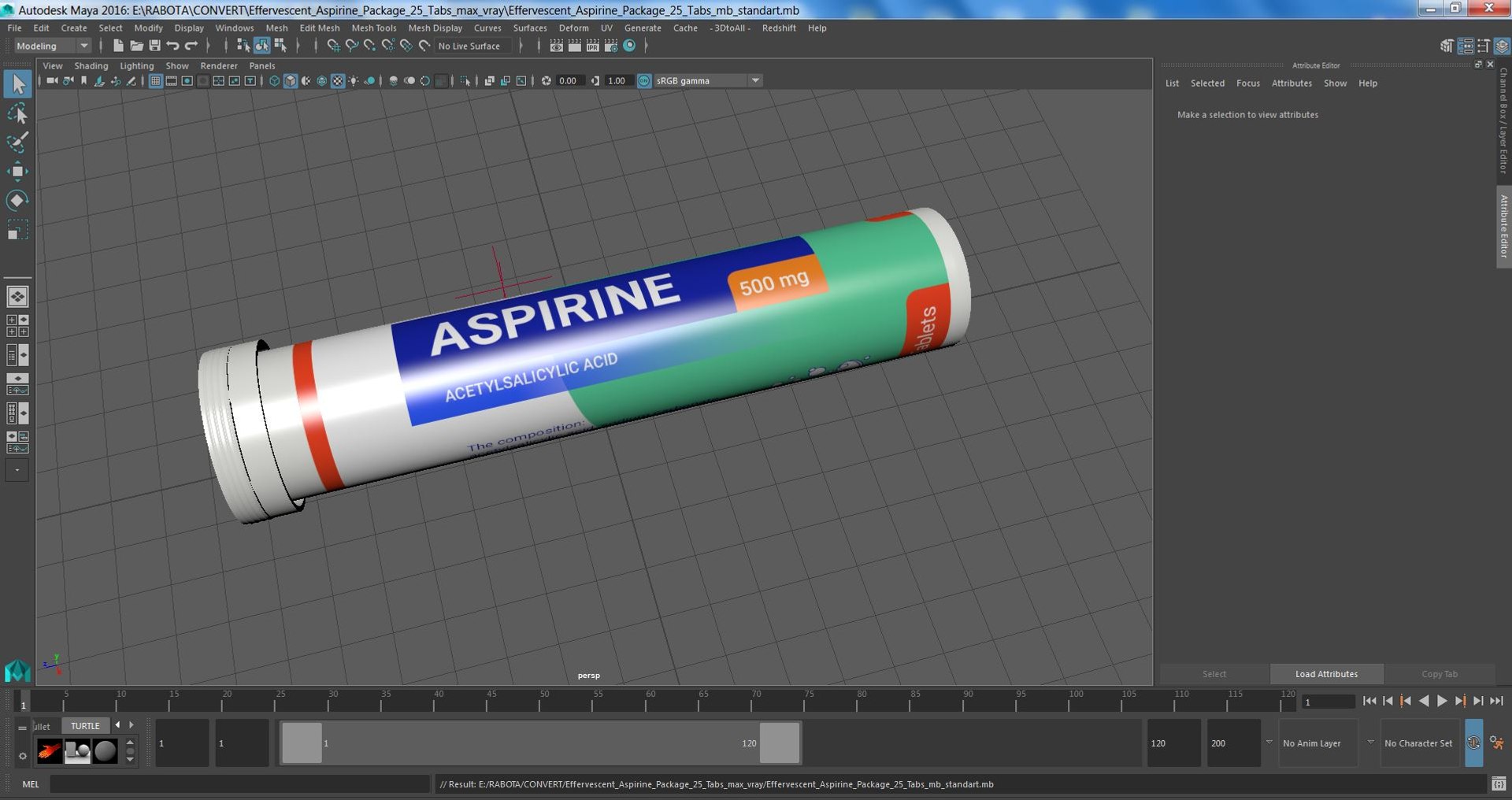This screenshot has width=1512, height=800.
Task: Activate the Scale tool
Action: [x=17, y=229]
